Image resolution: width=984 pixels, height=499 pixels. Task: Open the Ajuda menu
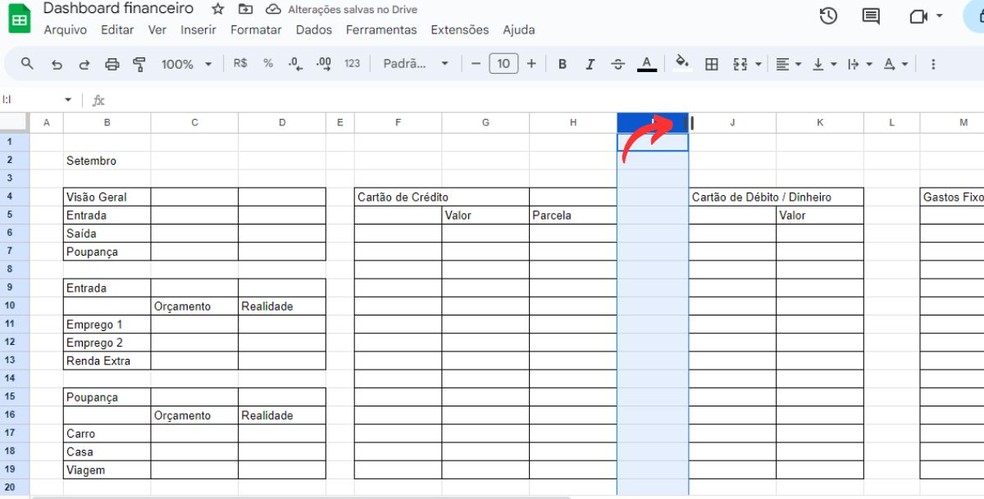519,30
